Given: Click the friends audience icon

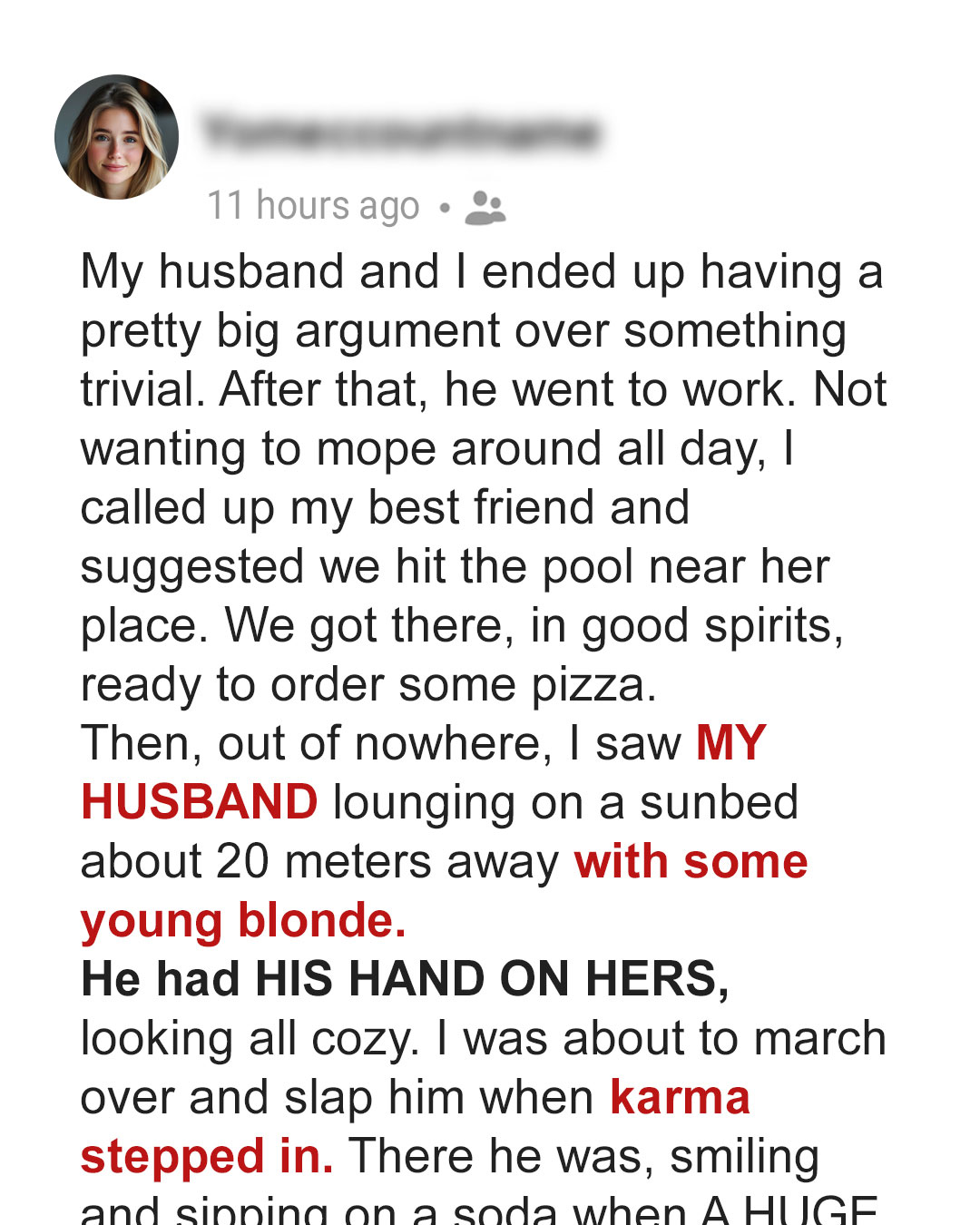Looking at the screenshot, I should coord(485,208).
